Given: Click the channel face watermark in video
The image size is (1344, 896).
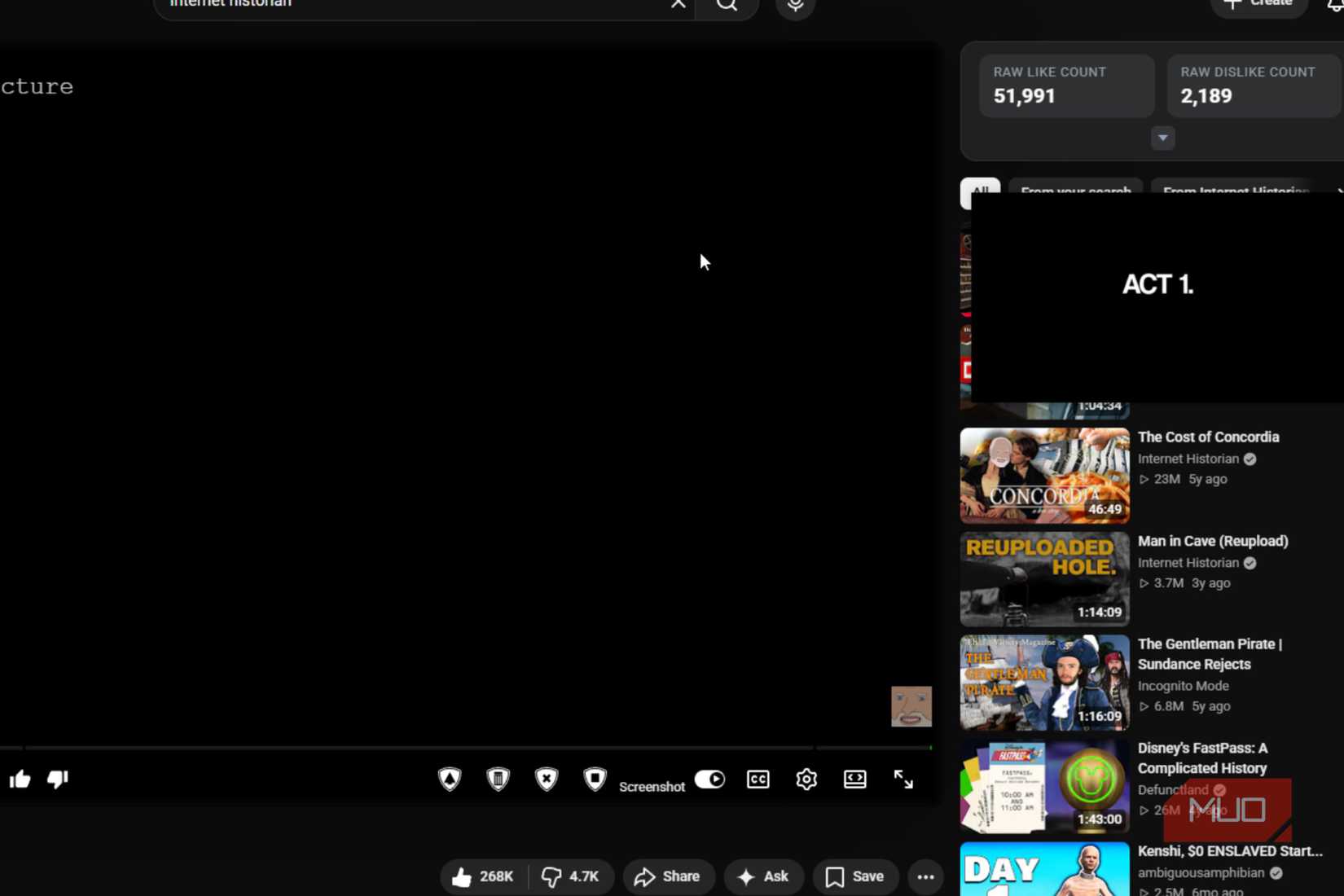Looking at the screenshot, I should 911,706.
